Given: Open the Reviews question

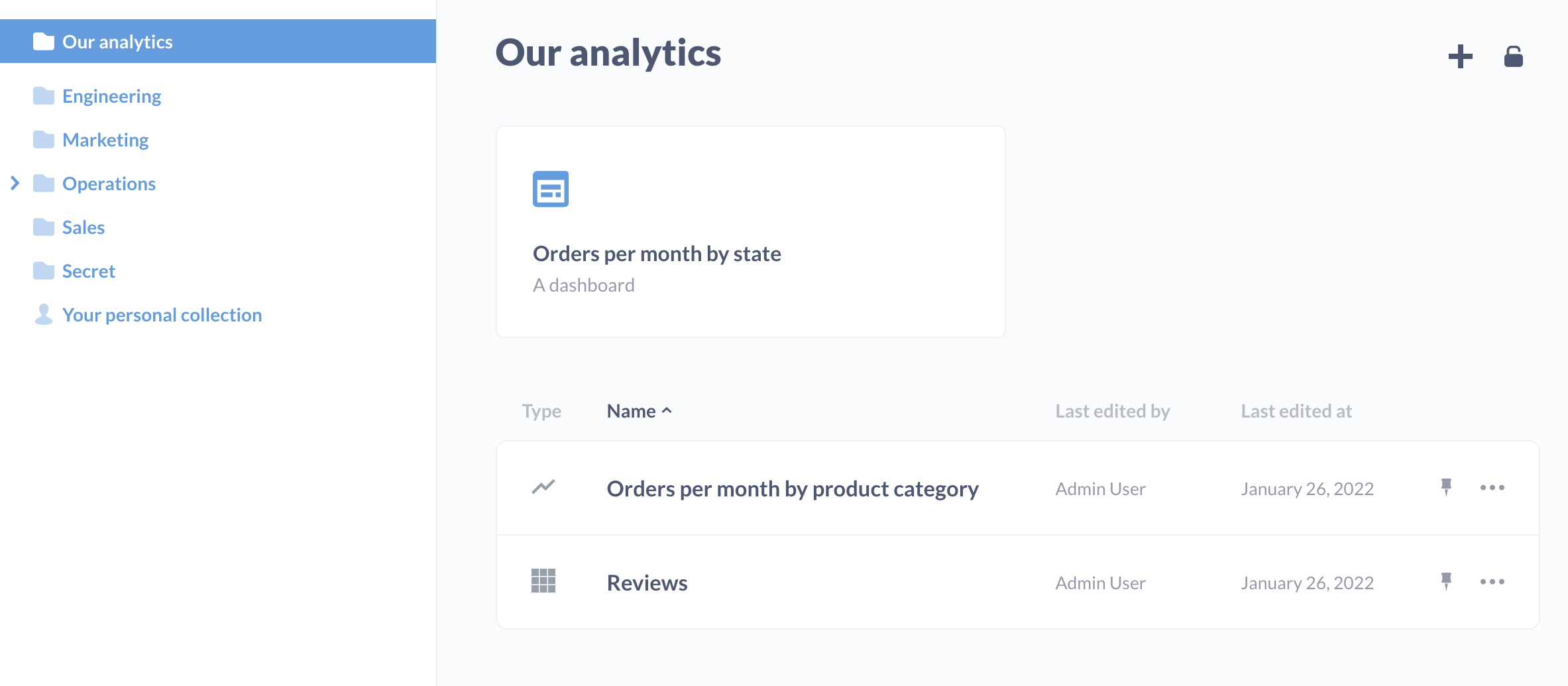Looking at the screenshot, I should pos(647,583).
